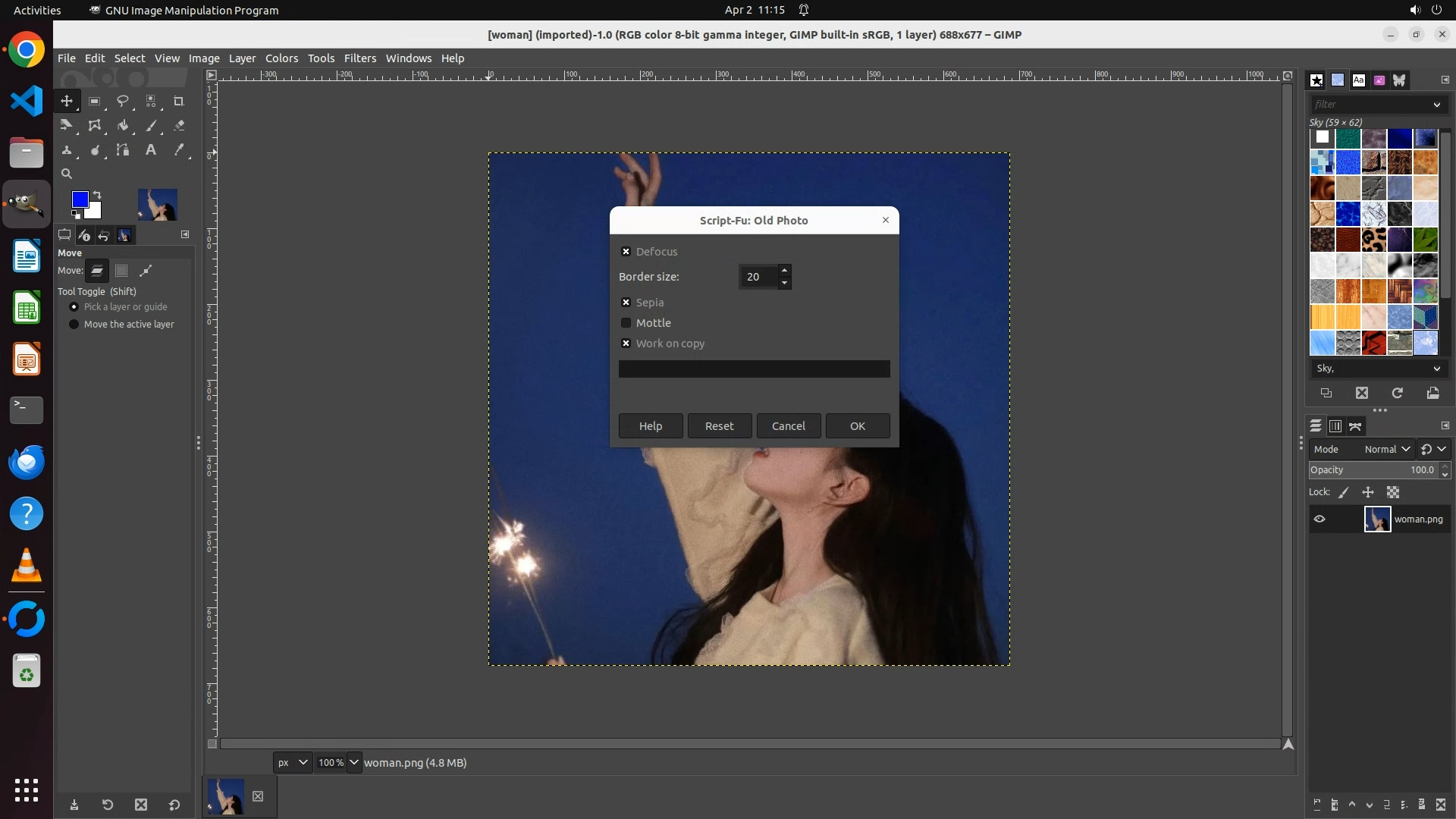The width and height of the screenshot is (1456, 819).
Task: Select the Color Picker eyedropper tool
Action: pos(179,150)
